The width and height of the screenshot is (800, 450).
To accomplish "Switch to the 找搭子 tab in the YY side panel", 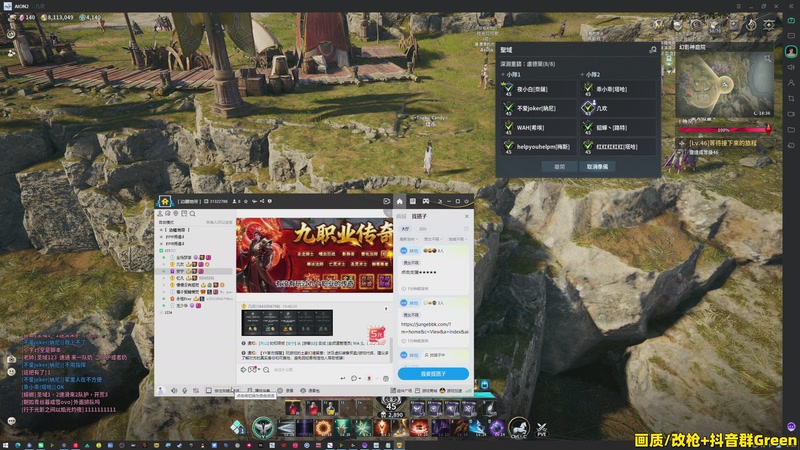I will tap(419, 216).
